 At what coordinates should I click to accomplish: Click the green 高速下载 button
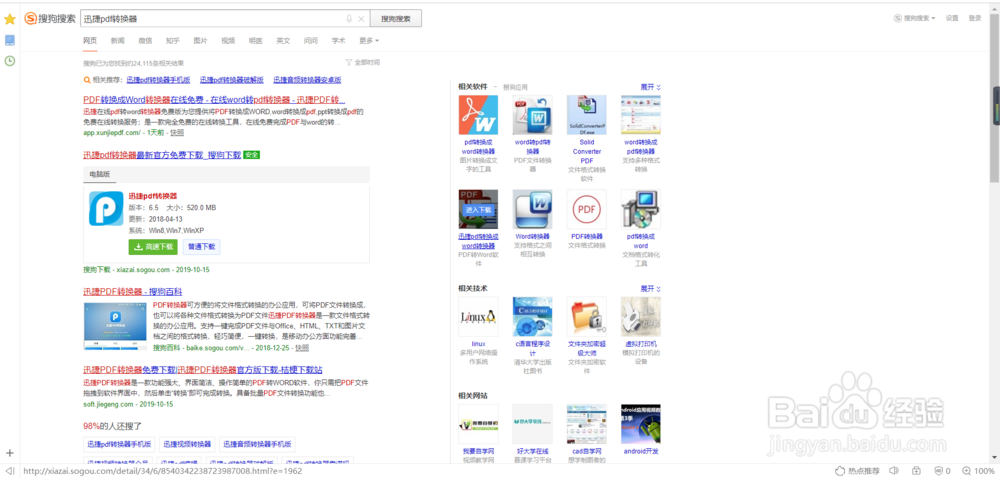click(x=152, y=247)
